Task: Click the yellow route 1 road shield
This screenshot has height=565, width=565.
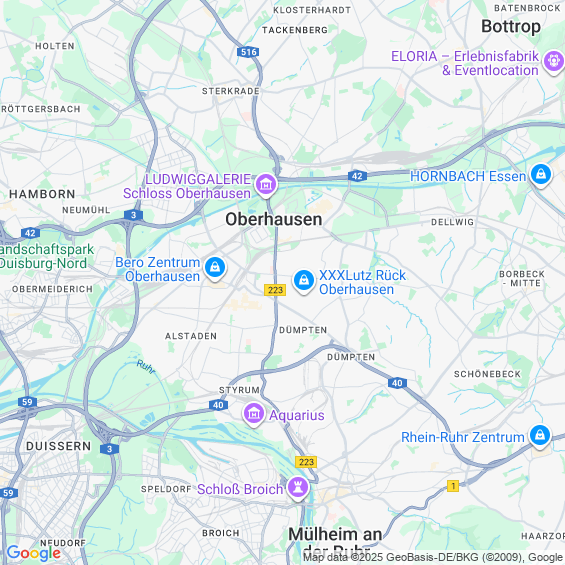Action: (453, 486)
